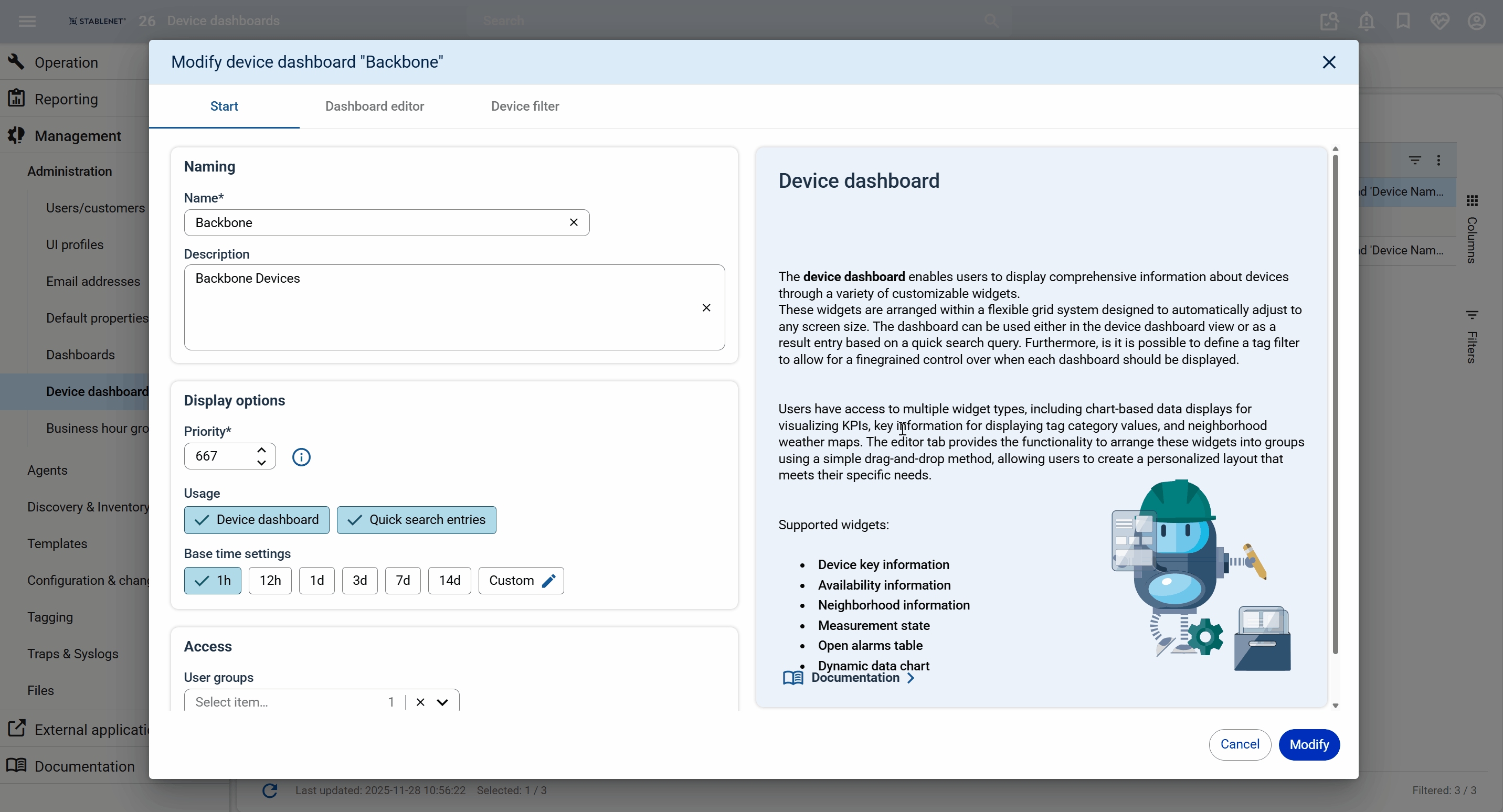Viewport: 1503px width, 812px height.
Task: Clear the Name field with X icon
Action: pyautogui.click(x=574, y=222)
